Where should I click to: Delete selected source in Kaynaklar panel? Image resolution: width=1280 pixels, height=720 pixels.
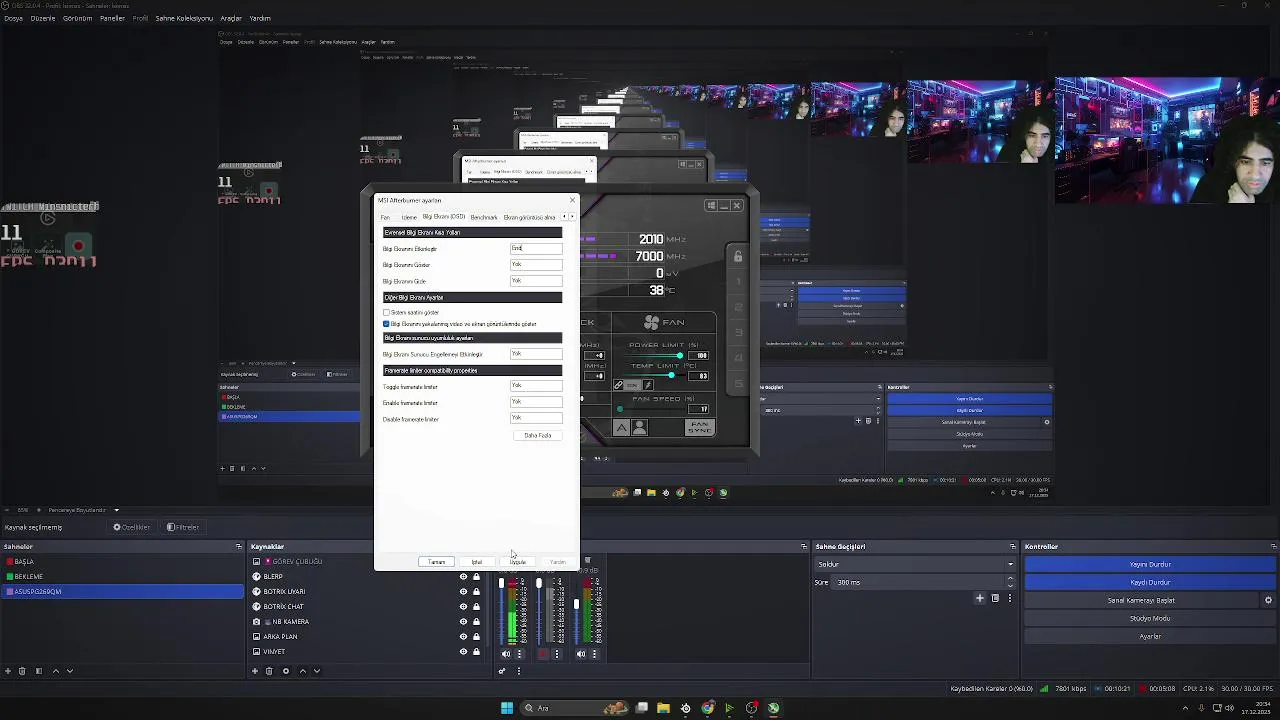(269, 671)
